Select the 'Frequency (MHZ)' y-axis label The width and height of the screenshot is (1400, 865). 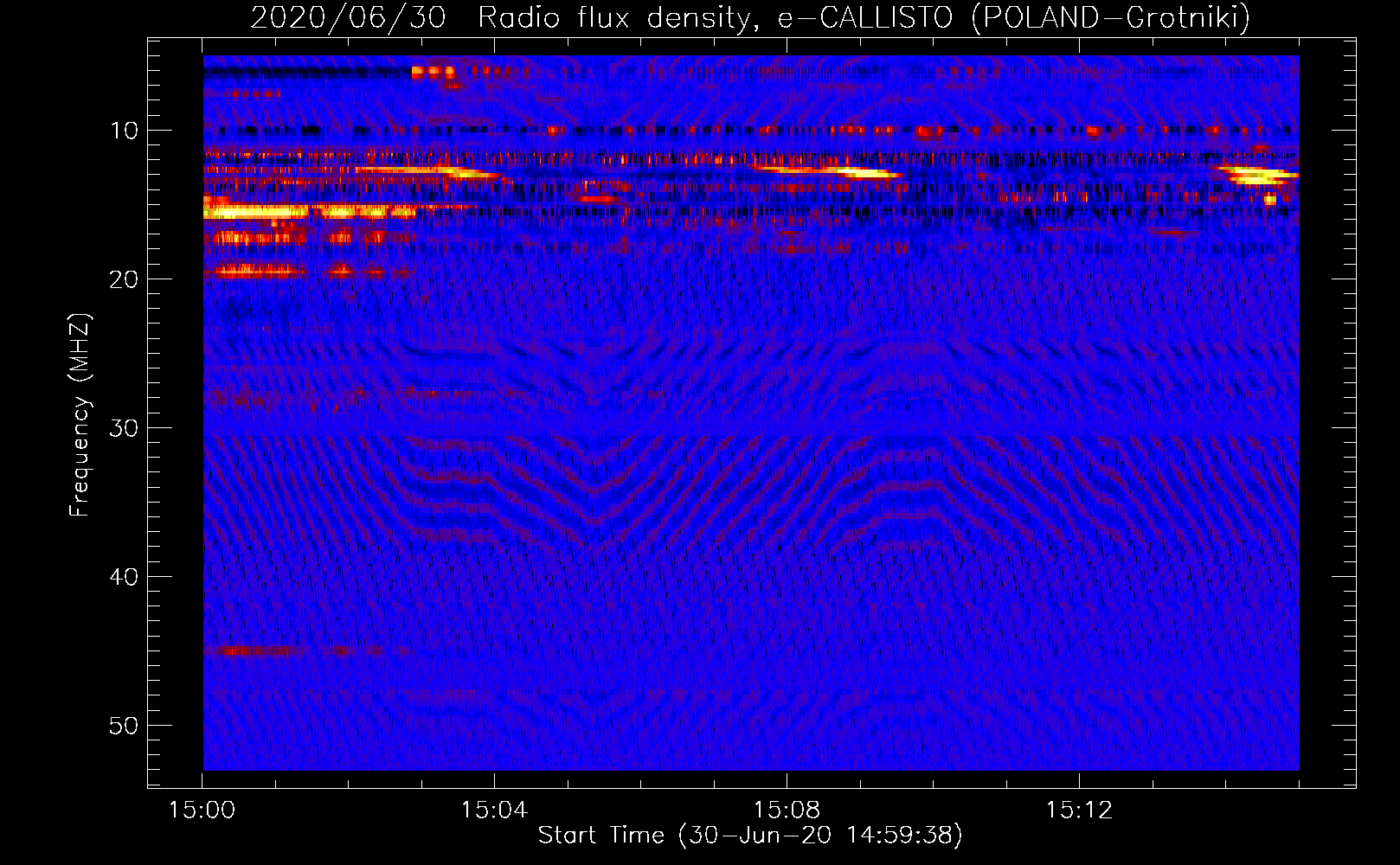click(79, 415)
